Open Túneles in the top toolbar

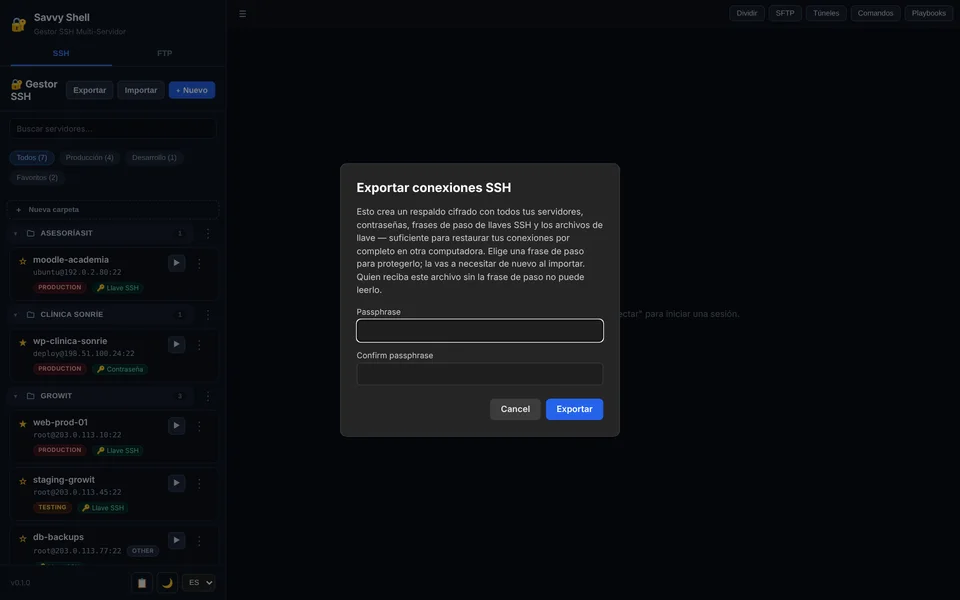(826, 13)
